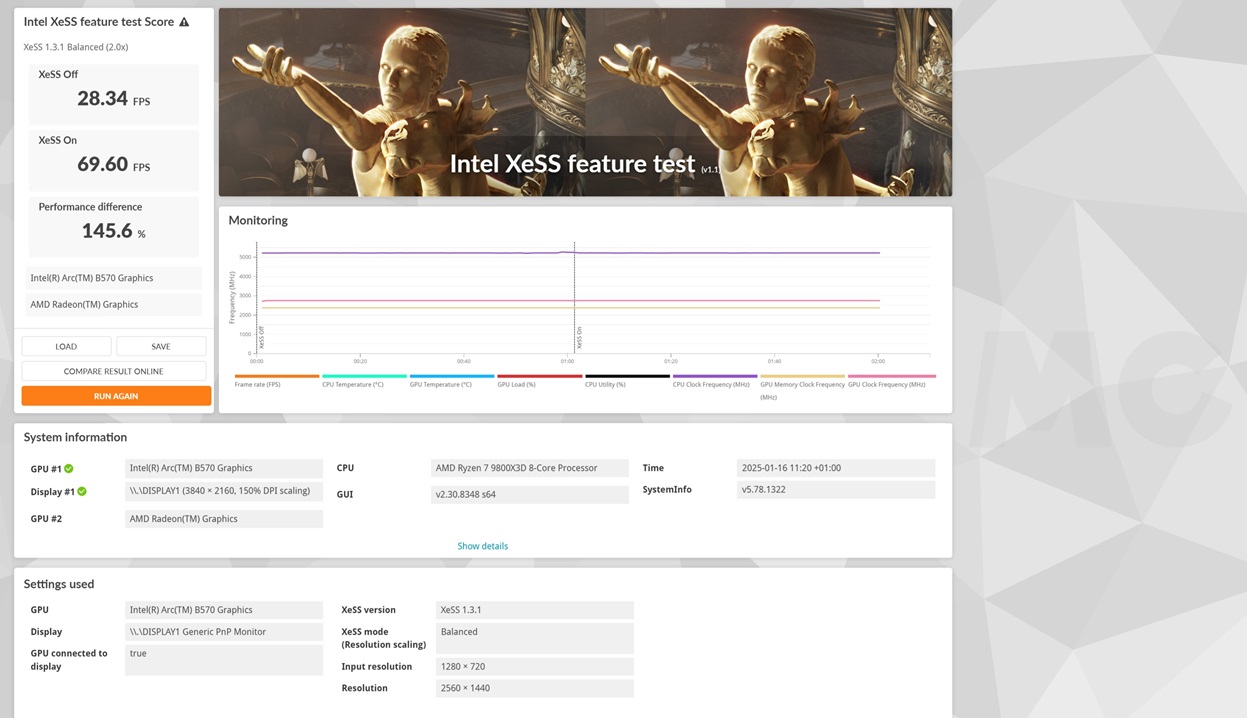Click the black CPU Utility (%) legend swatch
The height and width of the screenshot is (718, 1247).
(627, 377)
